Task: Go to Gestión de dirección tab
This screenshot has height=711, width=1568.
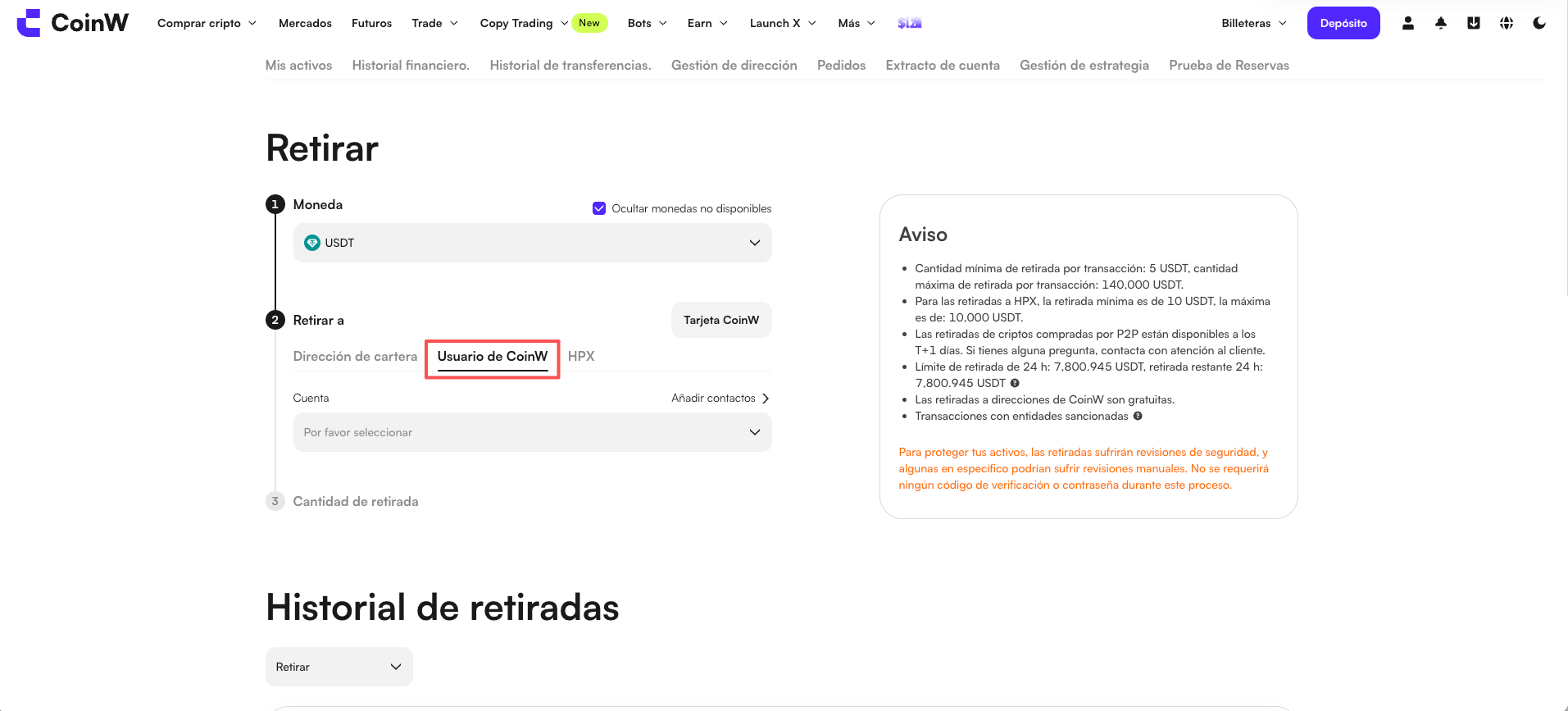Action: tap(734, 66)
